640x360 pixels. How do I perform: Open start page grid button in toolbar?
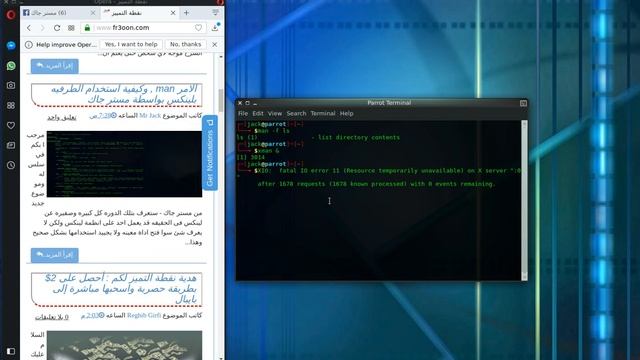(71, 28)
